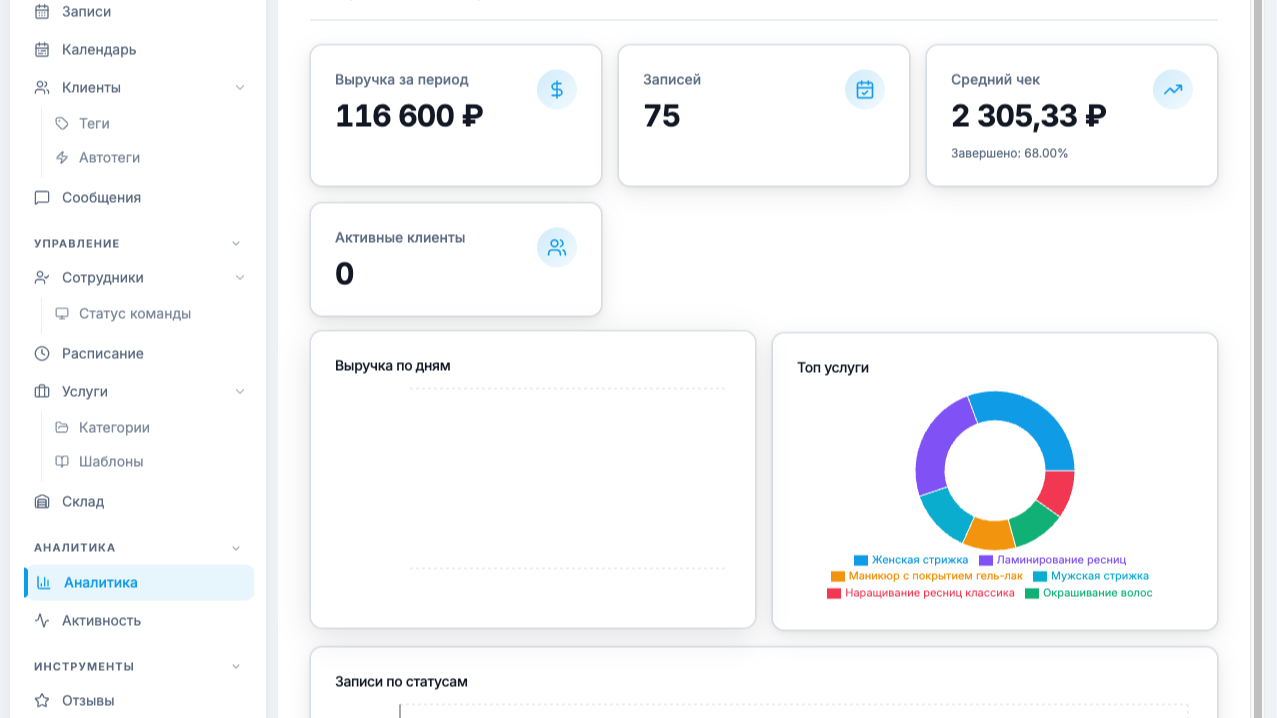Select the dollar icon on revenue card
The width and height of the screenshot is (1277, 718).
click(556, 89)
